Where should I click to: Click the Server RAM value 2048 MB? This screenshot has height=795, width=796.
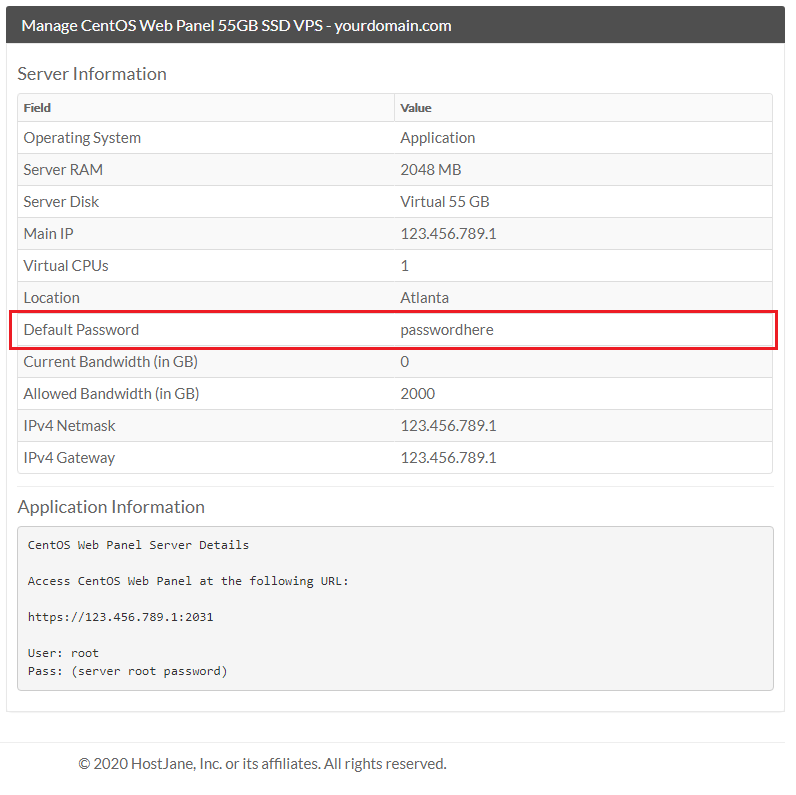tap(430, 170)
